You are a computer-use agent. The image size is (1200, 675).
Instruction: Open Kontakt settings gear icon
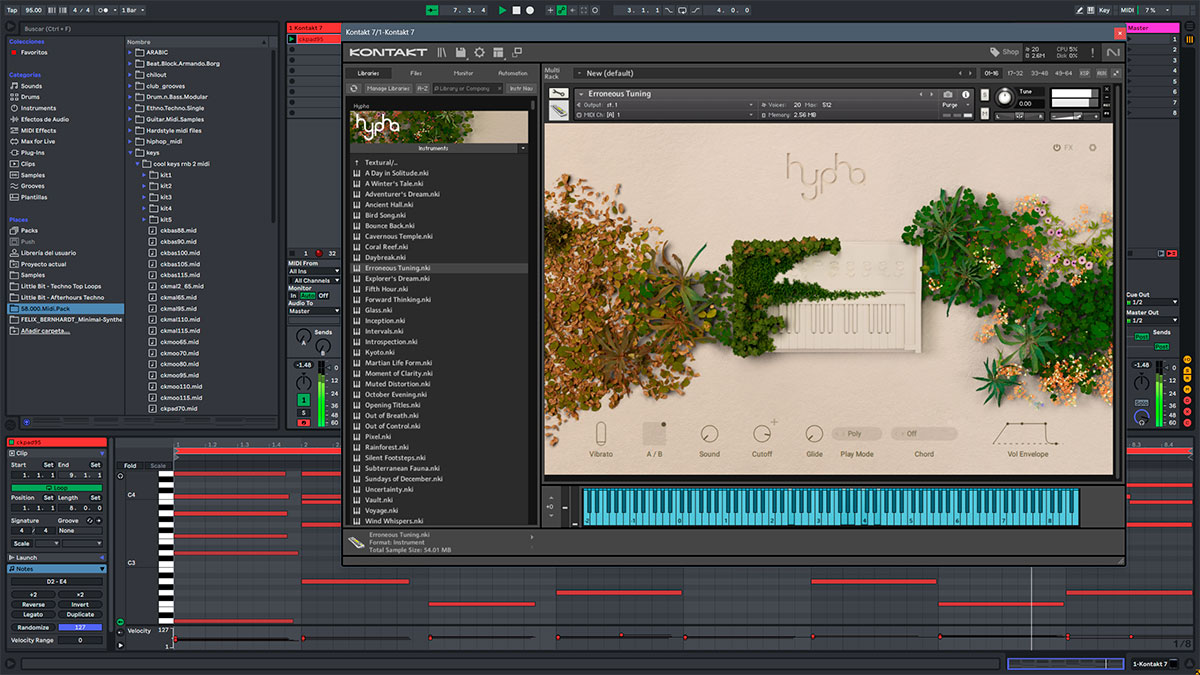[x=479, y=52]
